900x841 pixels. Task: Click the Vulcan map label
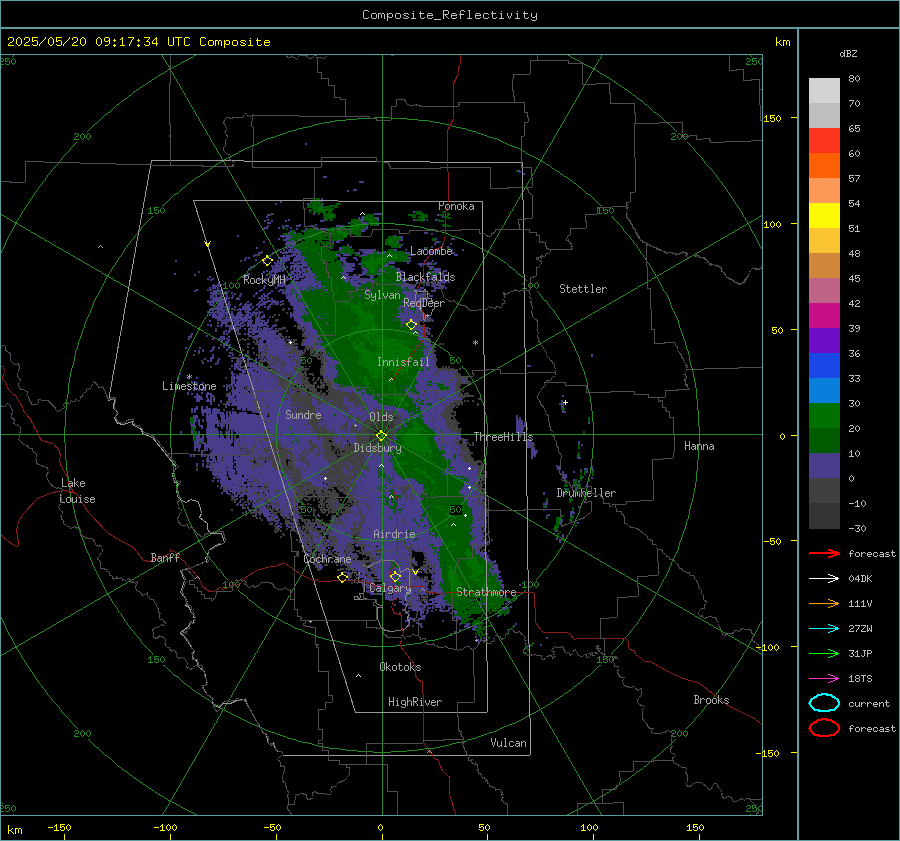tap(508, 743)
